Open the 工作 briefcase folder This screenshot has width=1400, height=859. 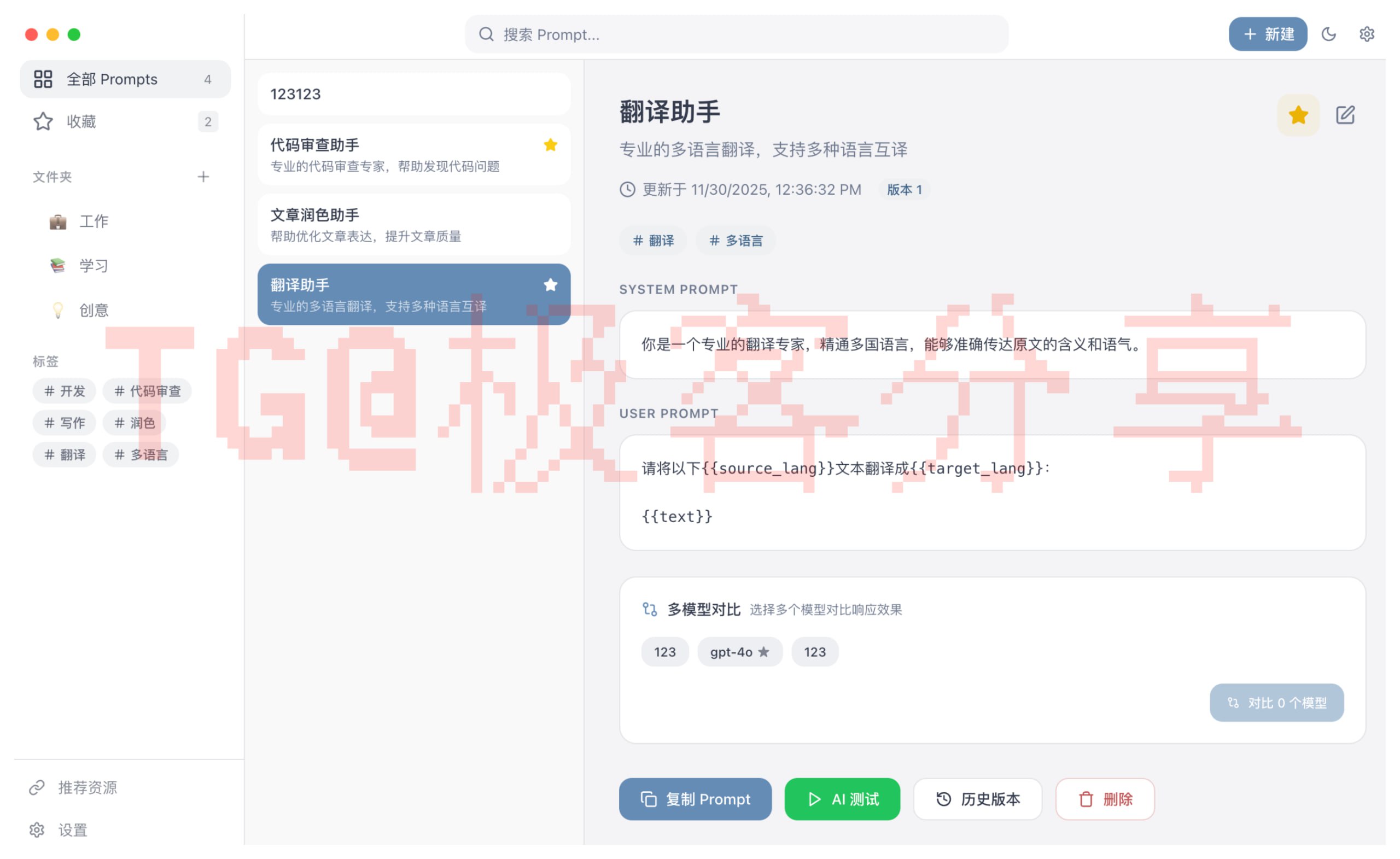point(93,221)
